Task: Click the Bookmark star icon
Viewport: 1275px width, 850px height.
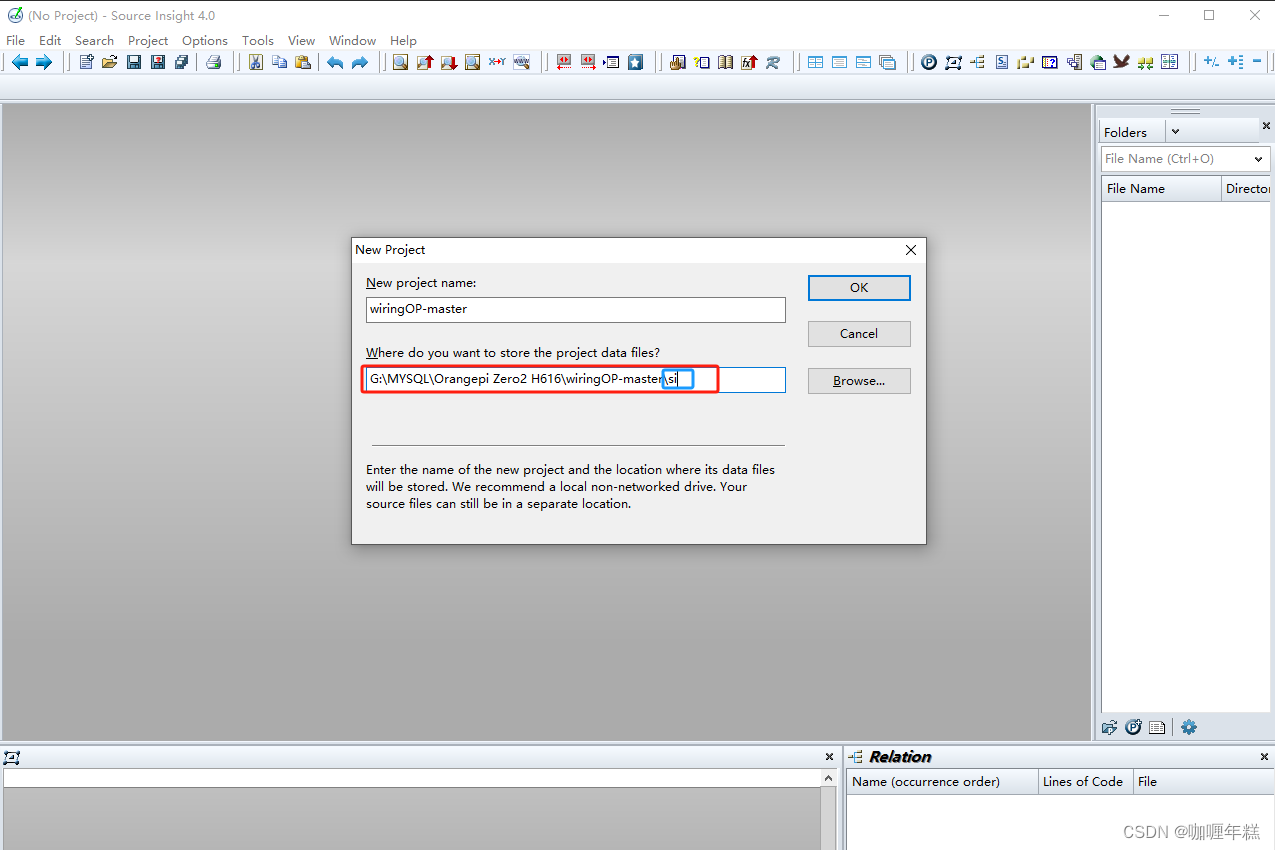Action: [x=636, y=62]
